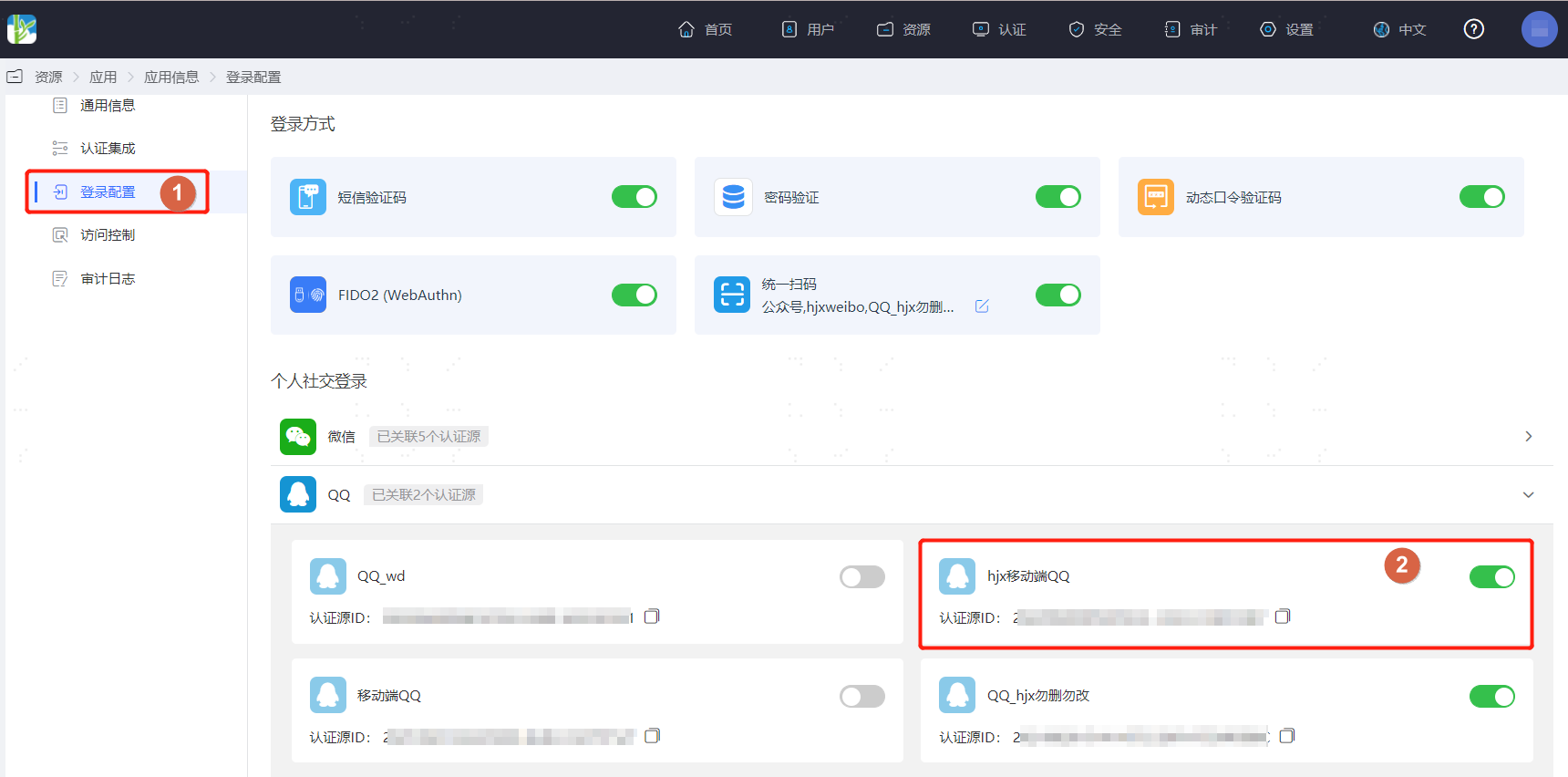Copy the QQ_hjx勿删勿改 source ID
Screen dimensions: 1568x777
tap(1287, 736)
